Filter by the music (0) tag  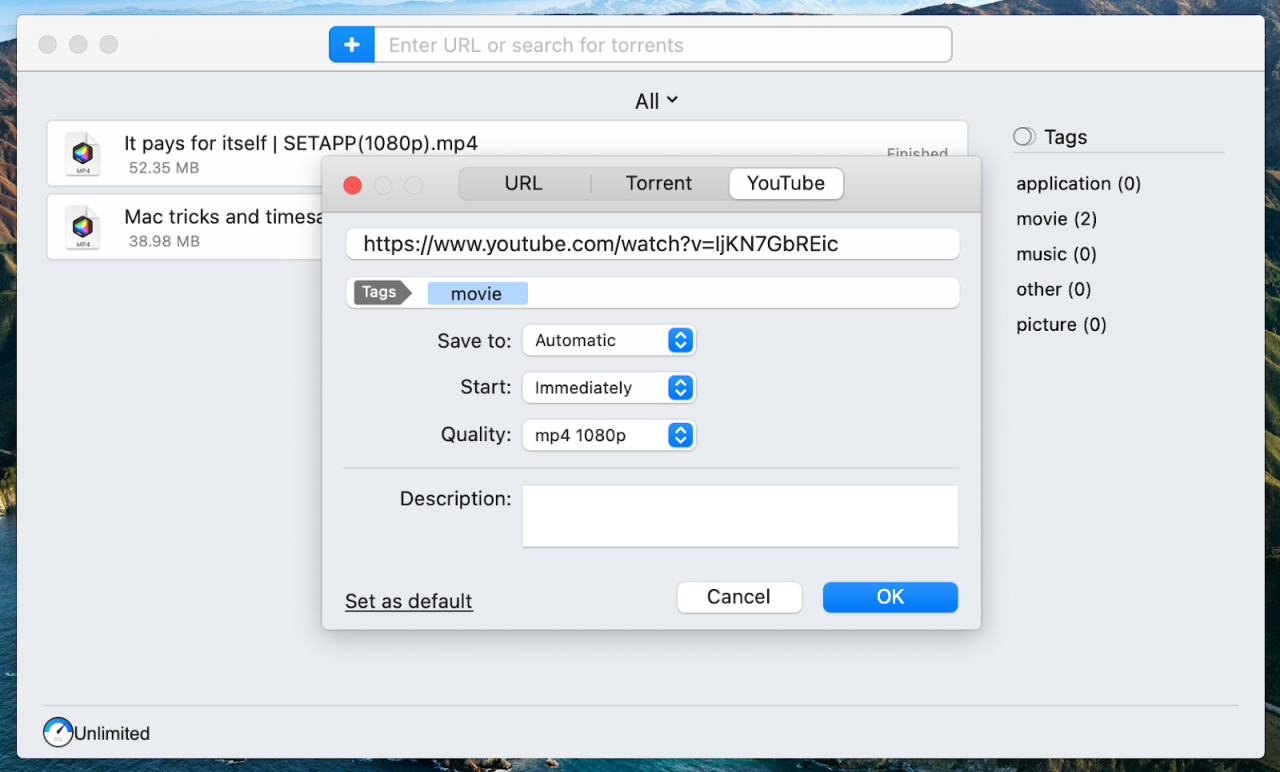pyautogui.click(x=1057, y=254)
